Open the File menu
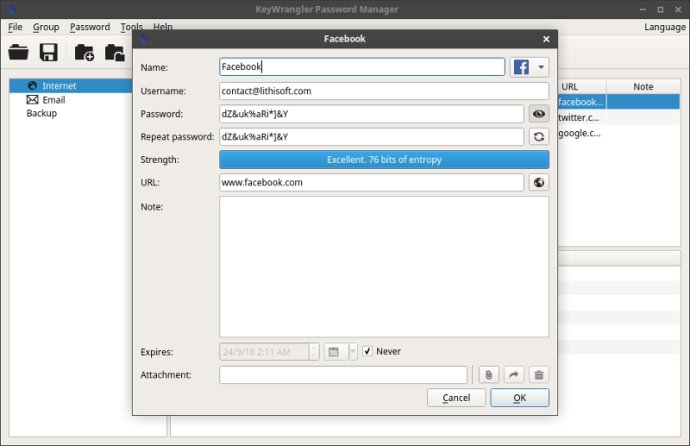Viewport: 690px width, 446px height. tap(15, 27)
